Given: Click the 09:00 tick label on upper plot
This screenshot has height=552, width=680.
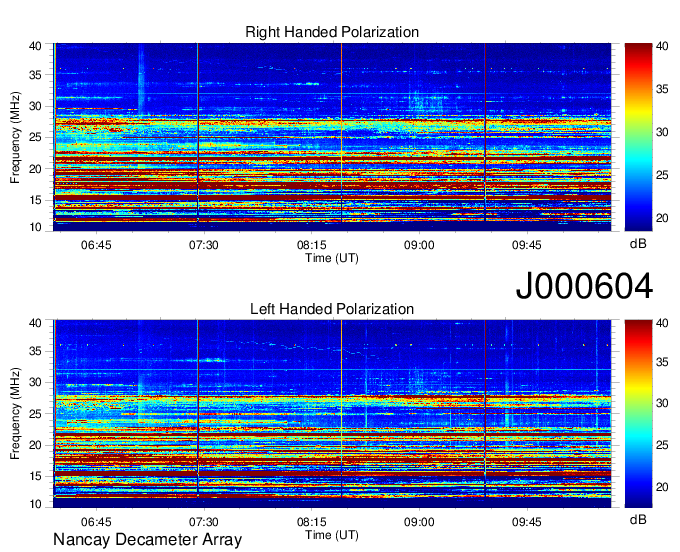Looking at the screenshot, I should pyautogui.click(x=419, y=245).
